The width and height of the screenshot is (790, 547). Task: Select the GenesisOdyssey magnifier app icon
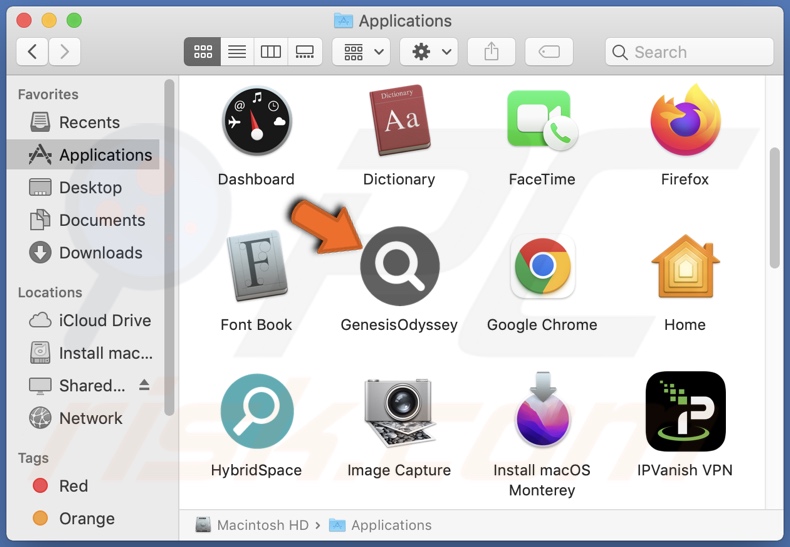[x=400, y=266]
